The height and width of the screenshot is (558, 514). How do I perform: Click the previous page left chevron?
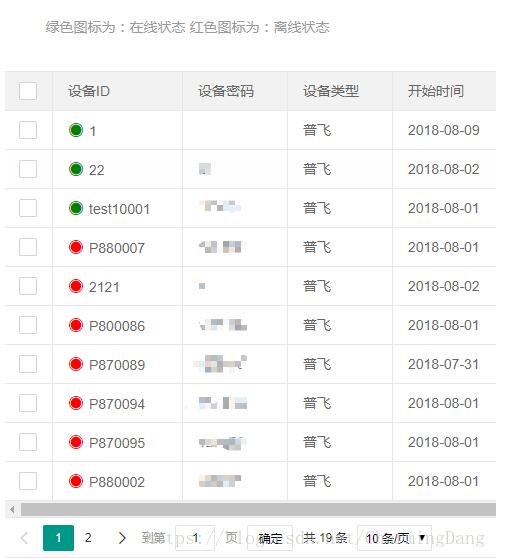(24, 538)
